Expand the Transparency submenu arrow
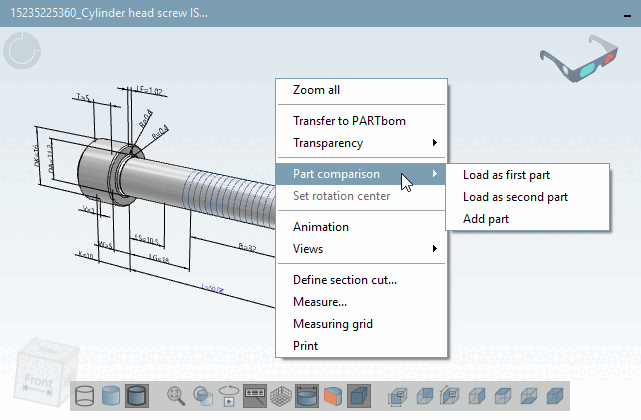 coord(435,143)
